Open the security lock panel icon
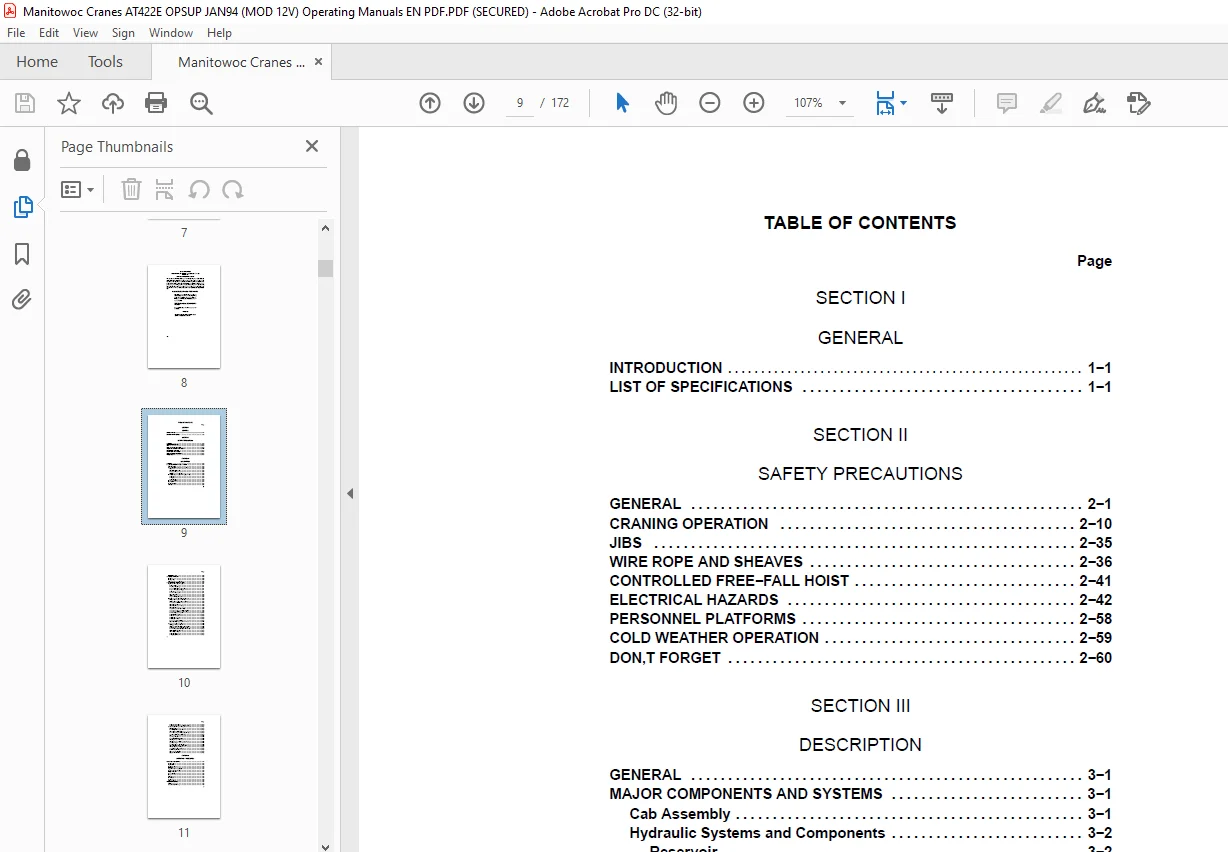The width and height of the screenshot is (1228, 852). 22,160
